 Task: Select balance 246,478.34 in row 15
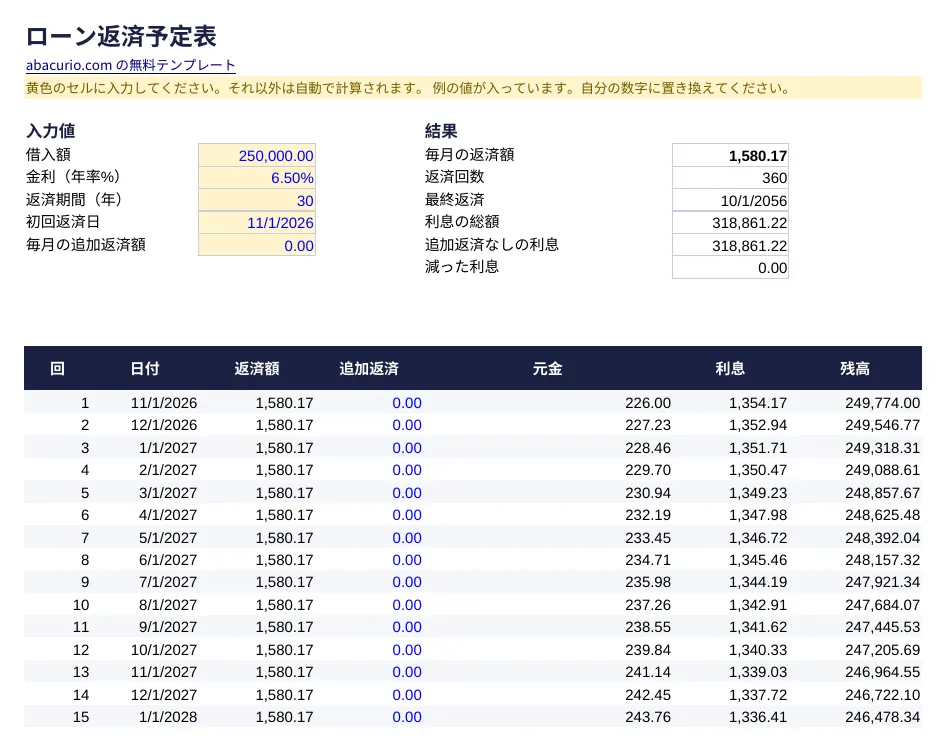[883, 717]
